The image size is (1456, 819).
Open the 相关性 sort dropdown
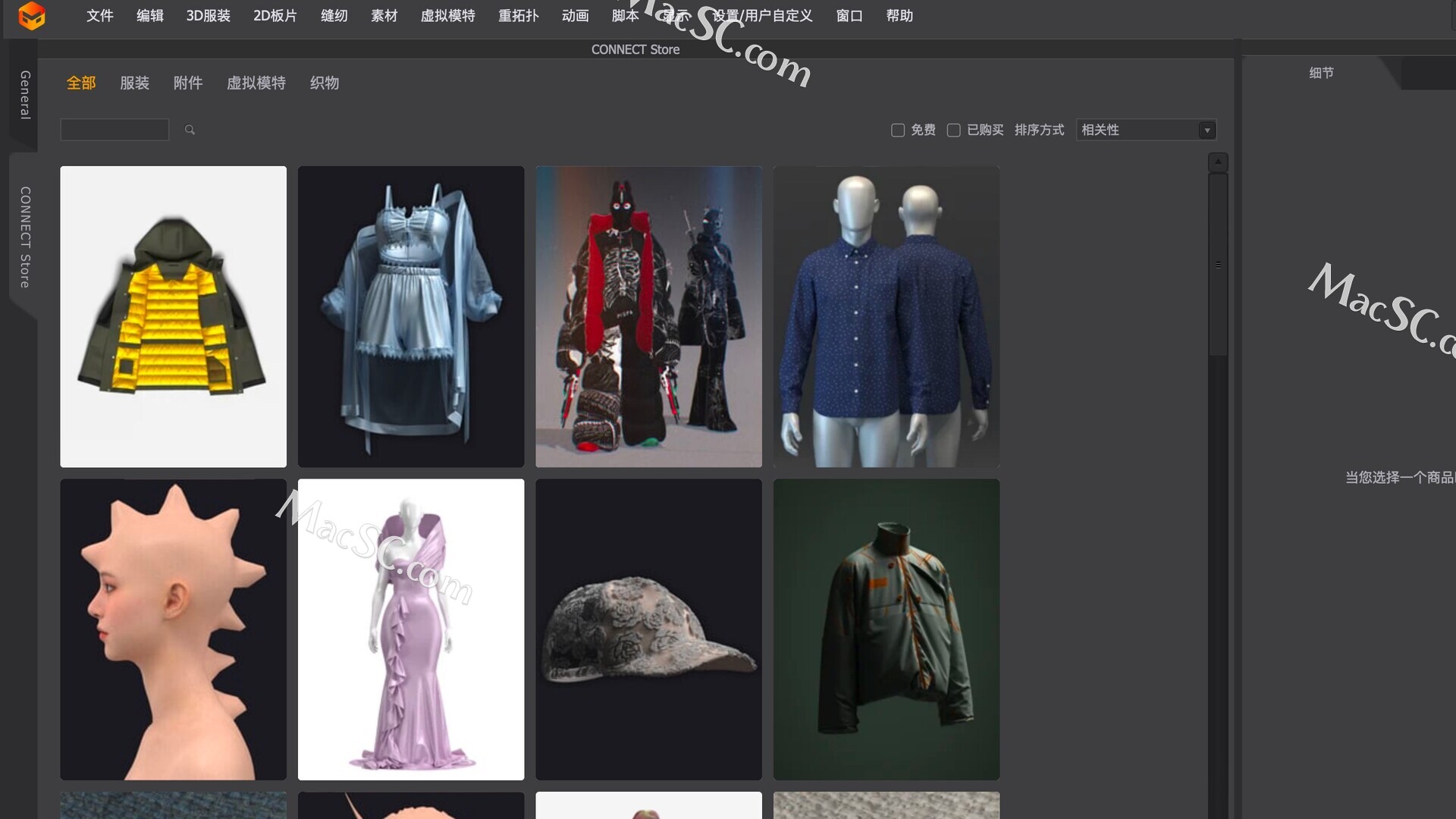(1146, 130)
